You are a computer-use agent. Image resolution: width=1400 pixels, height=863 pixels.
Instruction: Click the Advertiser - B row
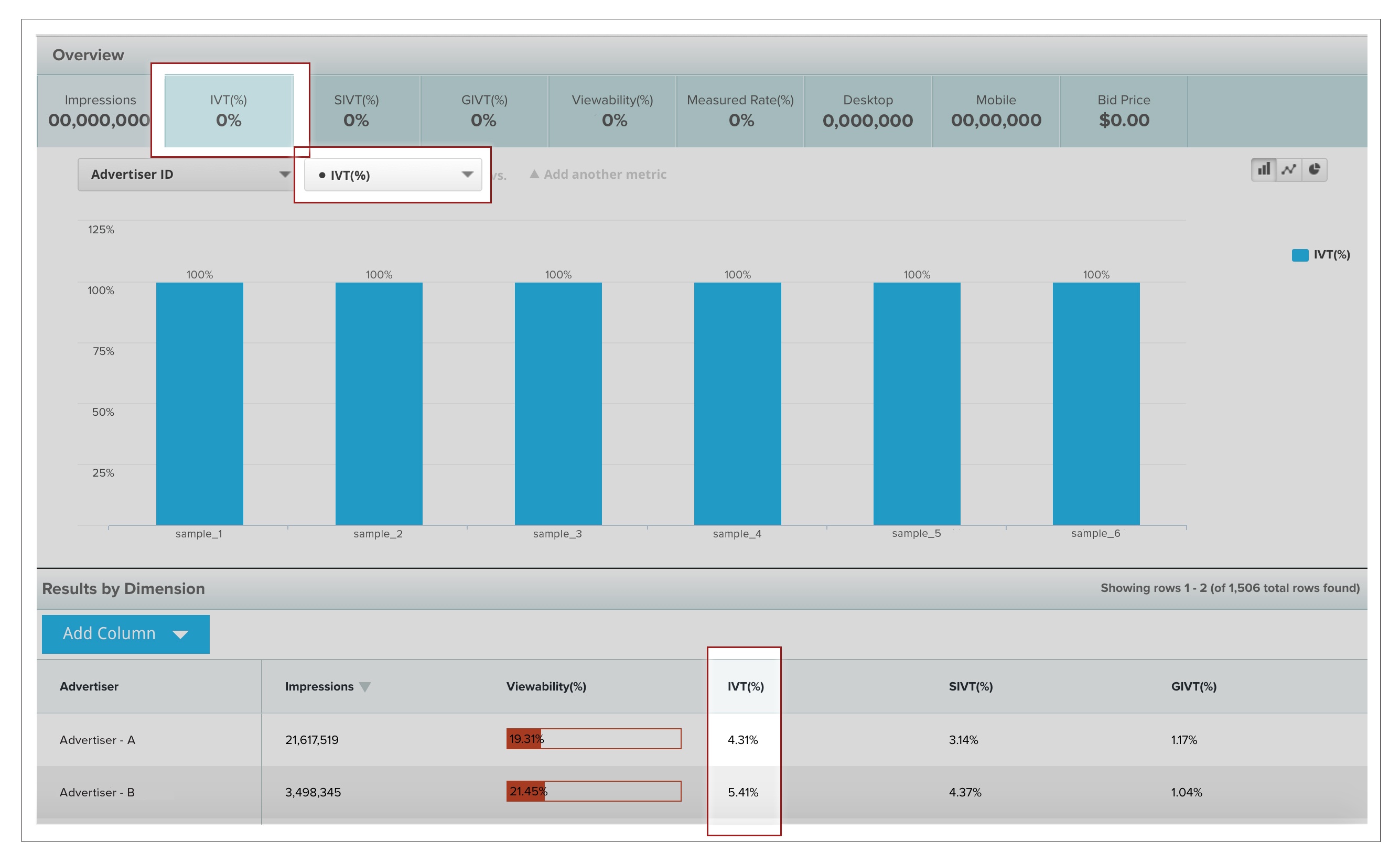(97, 792)
